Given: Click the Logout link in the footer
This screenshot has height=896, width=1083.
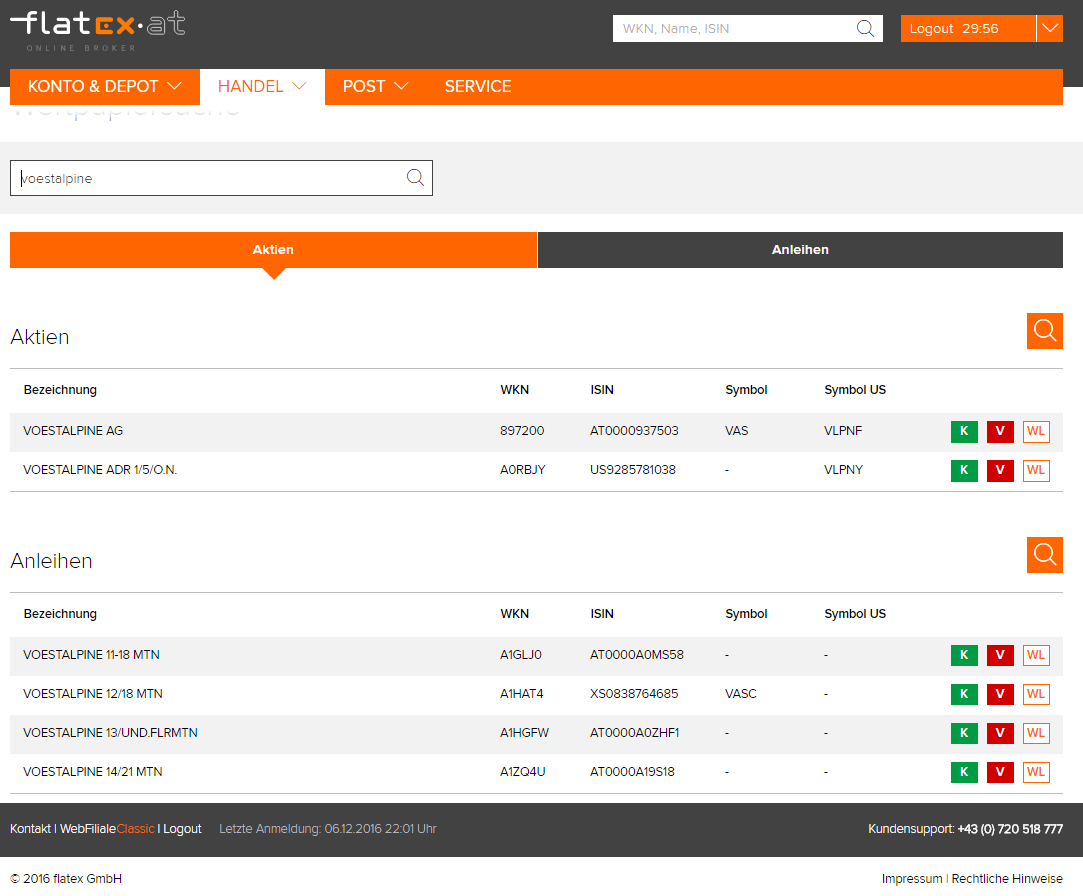Looking at the screenshot, I should (x=182, y=829).
